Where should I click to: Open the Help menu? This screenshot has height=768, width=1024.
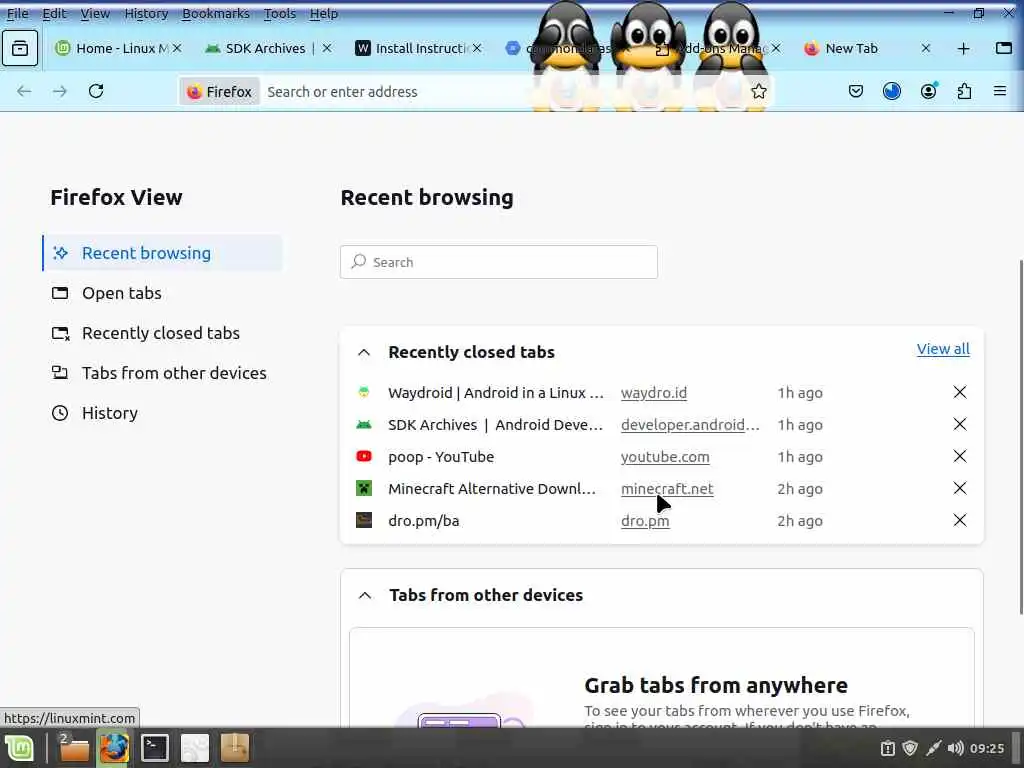point(323,14)
